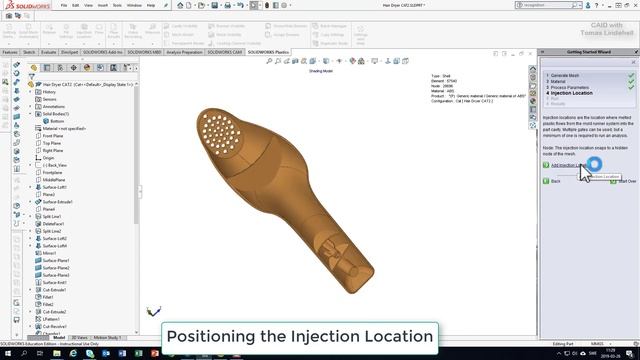Click the Windows Start button
Screen dimensions: 640x360
point(7,353)
